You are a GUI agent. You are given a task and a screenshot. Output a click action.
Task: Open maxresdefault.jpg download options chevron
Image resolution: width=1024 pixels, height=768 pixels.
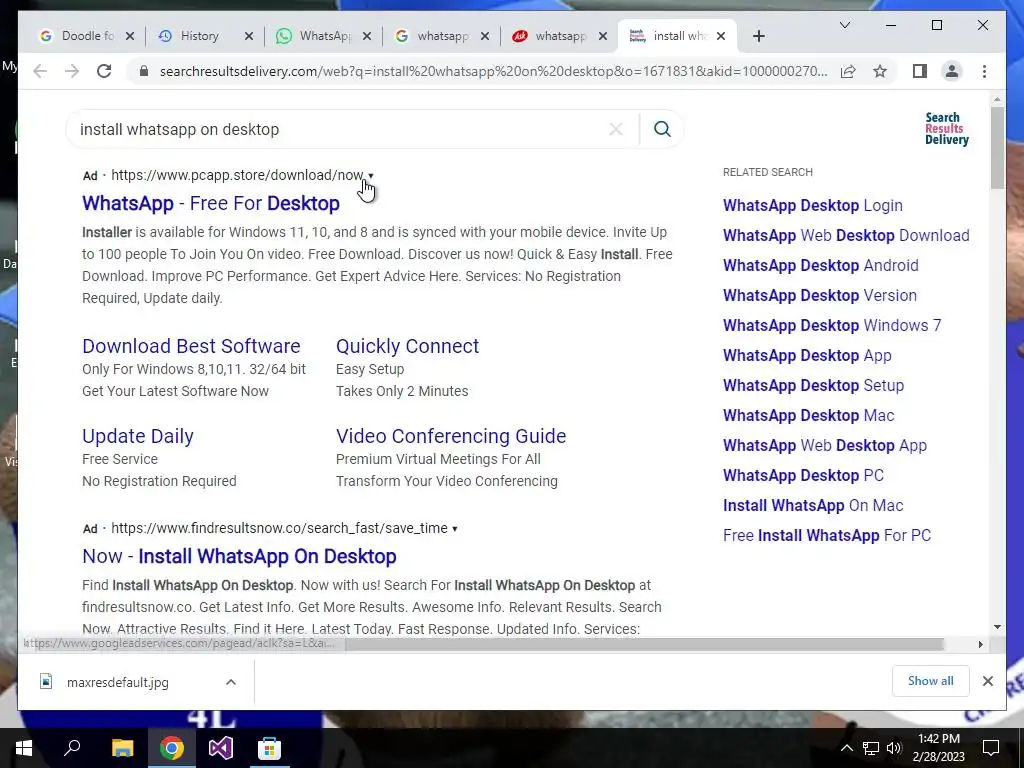coord(231,682)
